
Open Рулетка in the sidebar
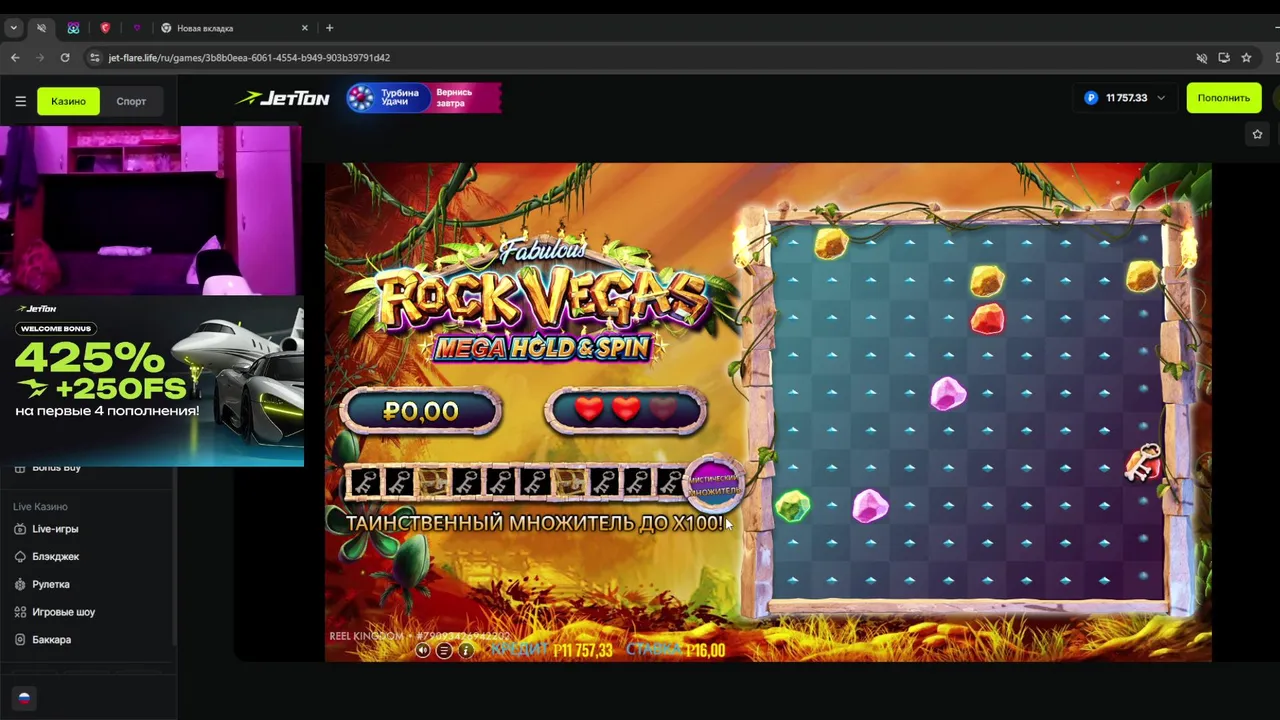(50, 584)
